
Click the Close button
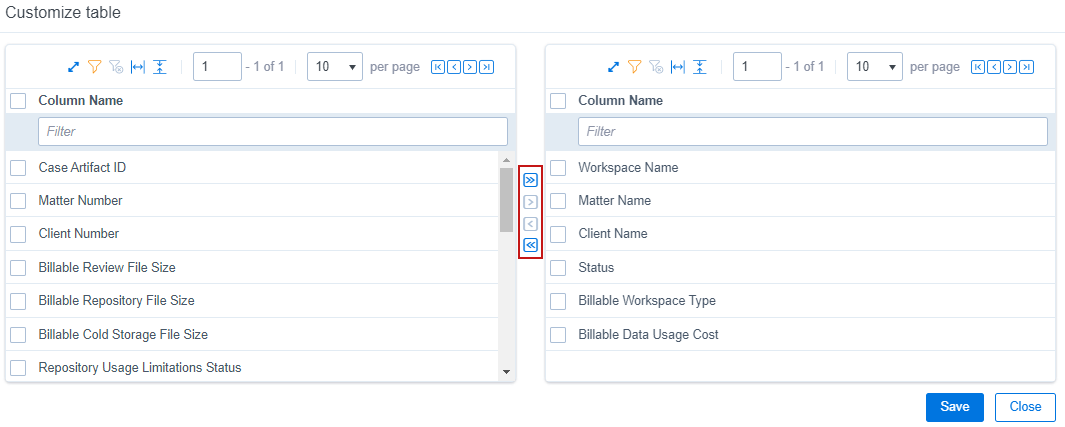click(x=1025, y=407)
